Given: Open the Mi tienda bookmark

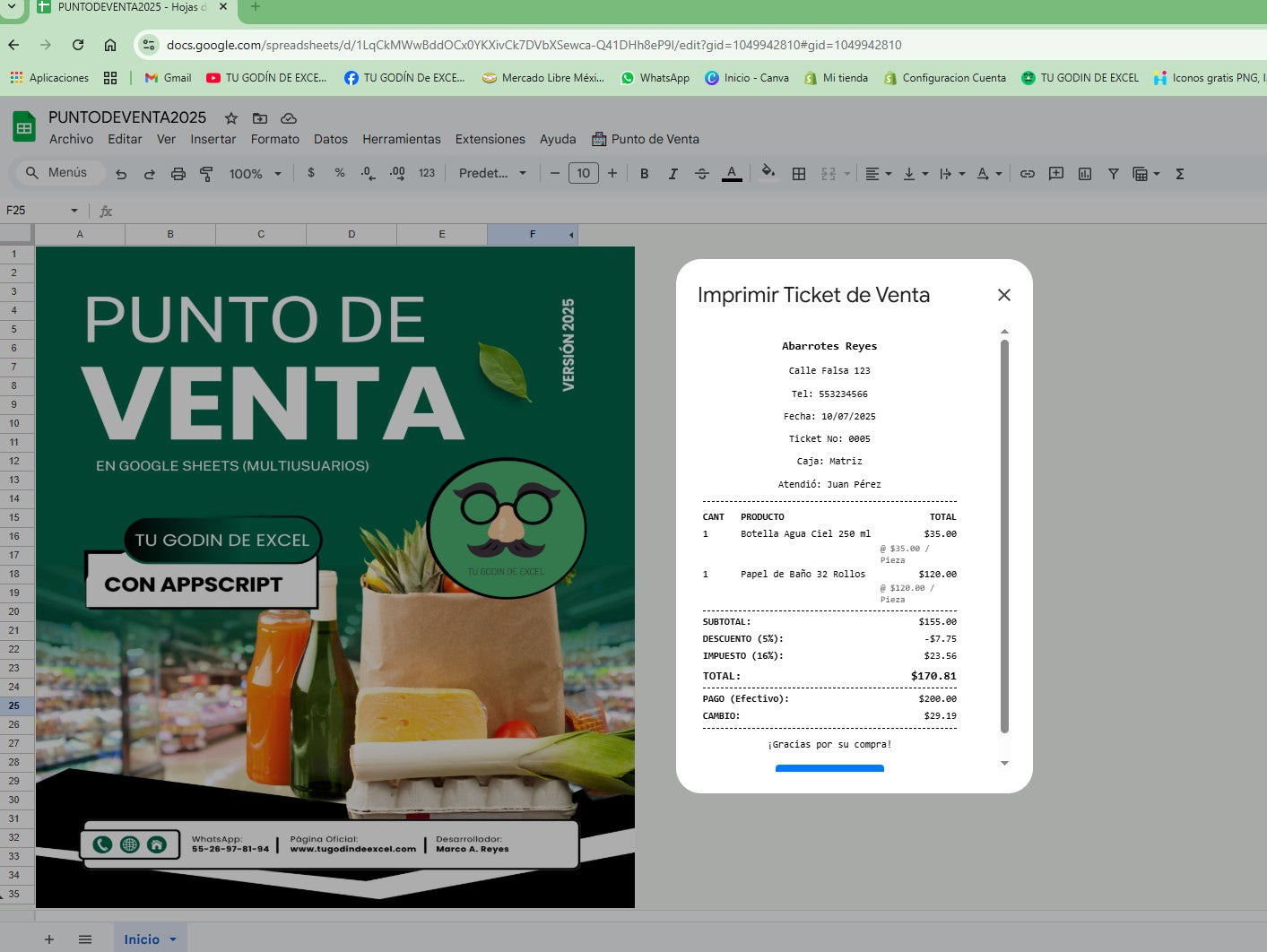Looking at the screenshot, I should point(836,78).
